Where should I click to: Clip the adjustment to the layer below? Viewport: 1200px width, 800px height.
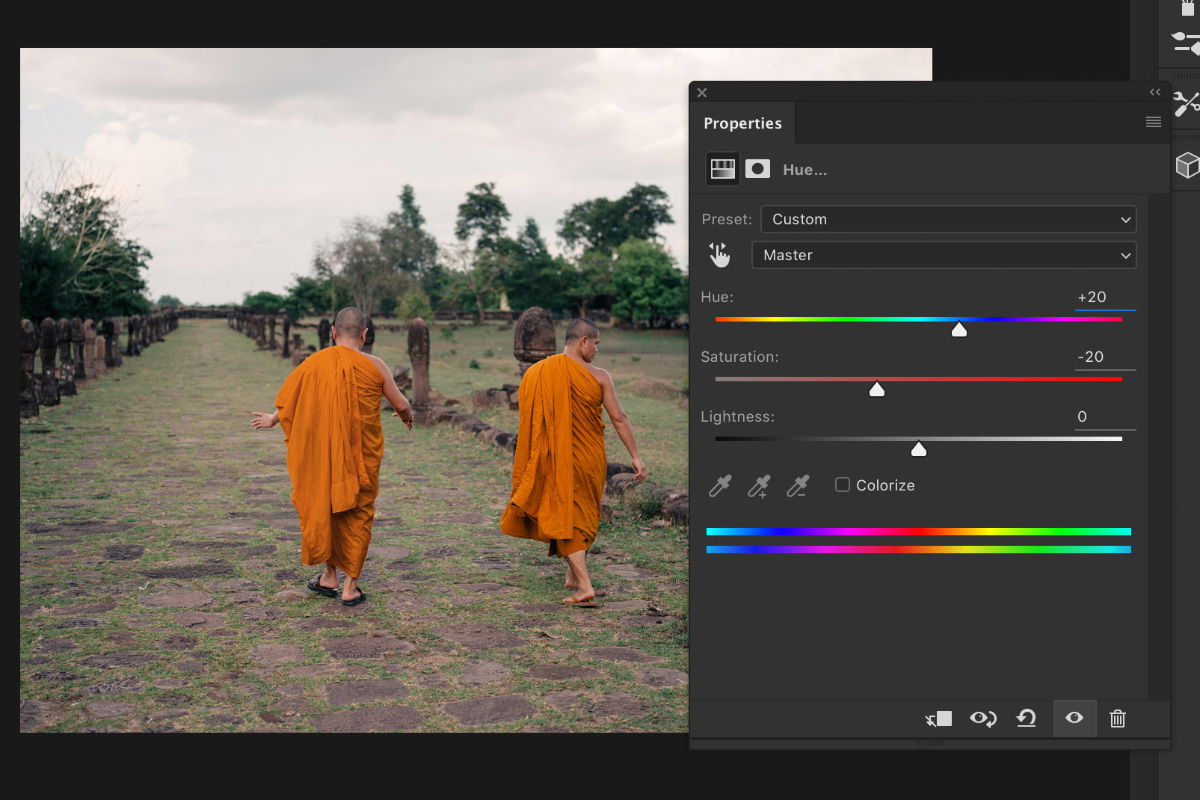point(938,718)
